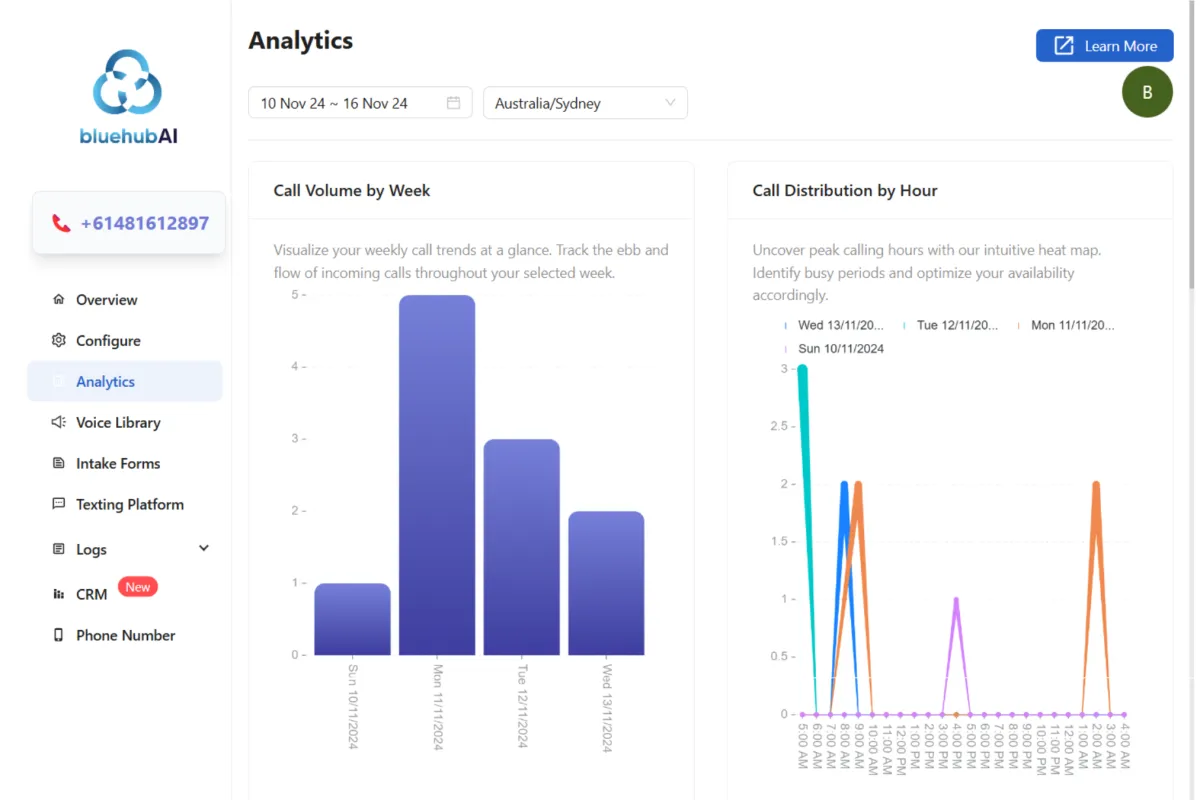Open the date range picker field

click(x=360, y=103)
